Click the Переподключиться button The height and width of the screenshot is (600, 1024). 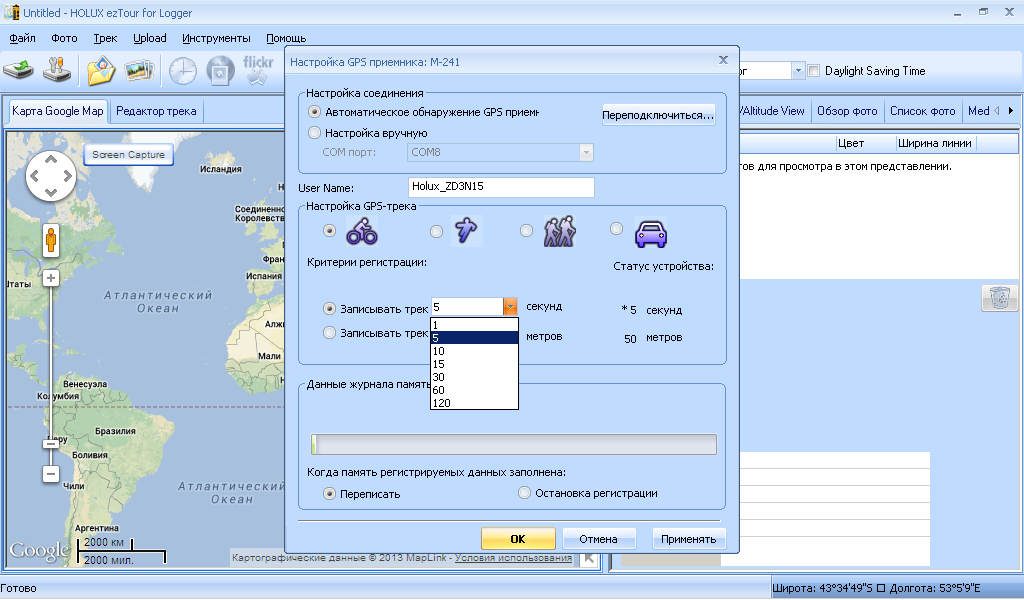click(658, 115)
